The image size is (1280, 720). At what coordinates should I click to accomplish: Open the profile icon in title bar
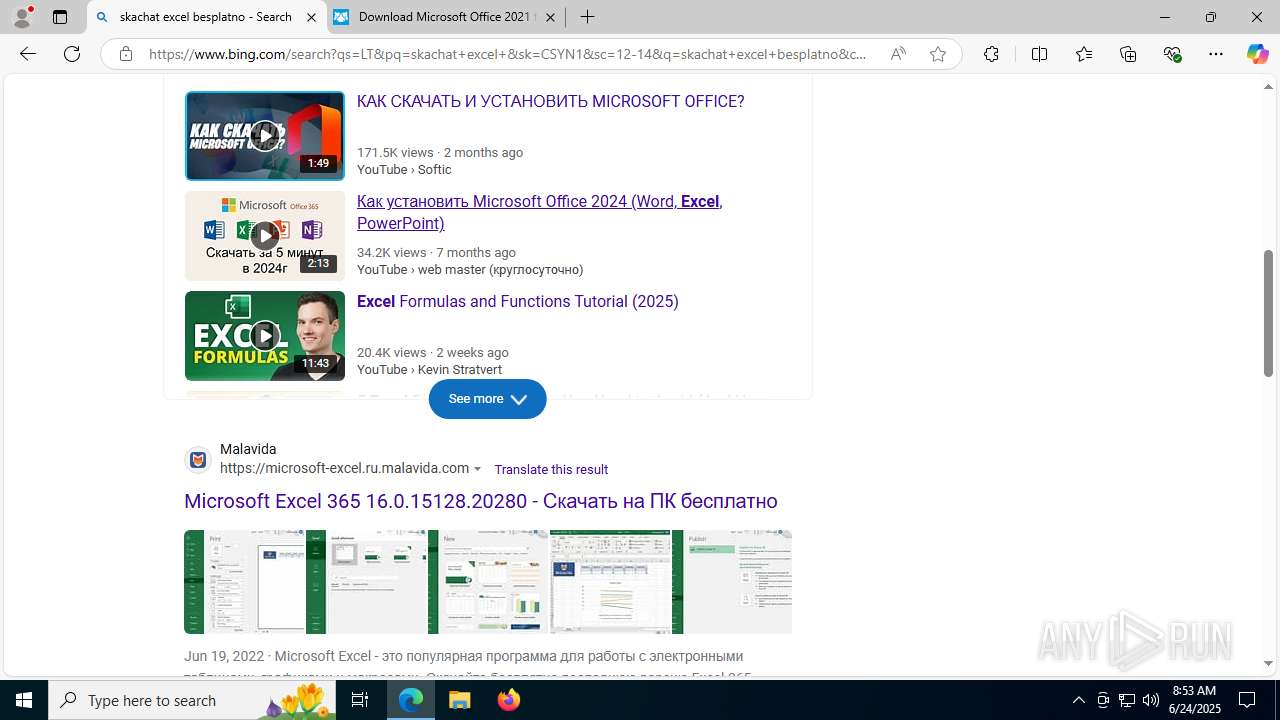click(22, 17)
